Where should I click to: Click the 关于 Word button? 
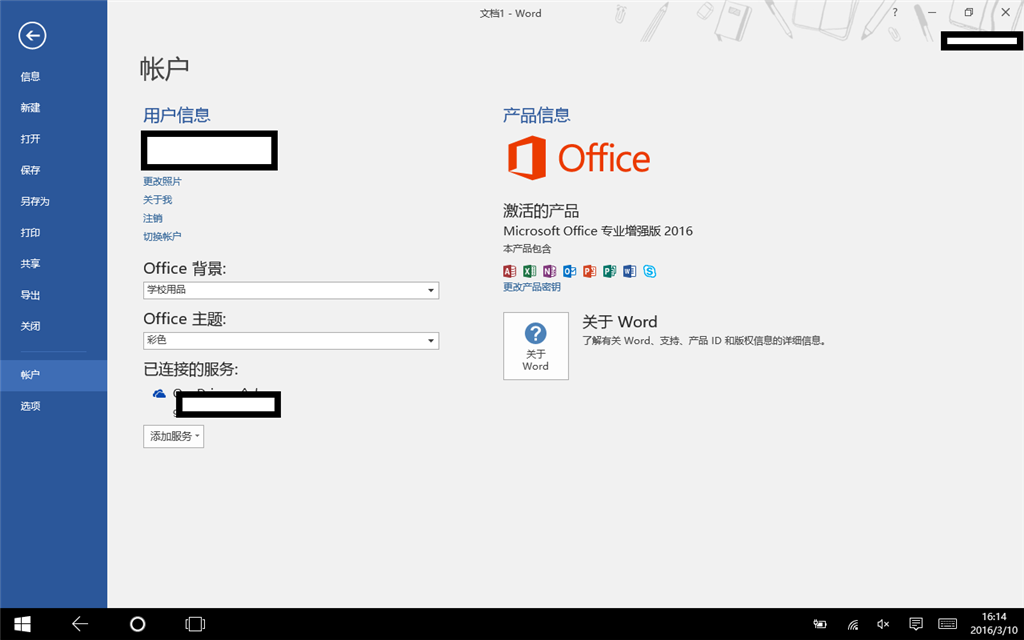(x=536, y=346)
